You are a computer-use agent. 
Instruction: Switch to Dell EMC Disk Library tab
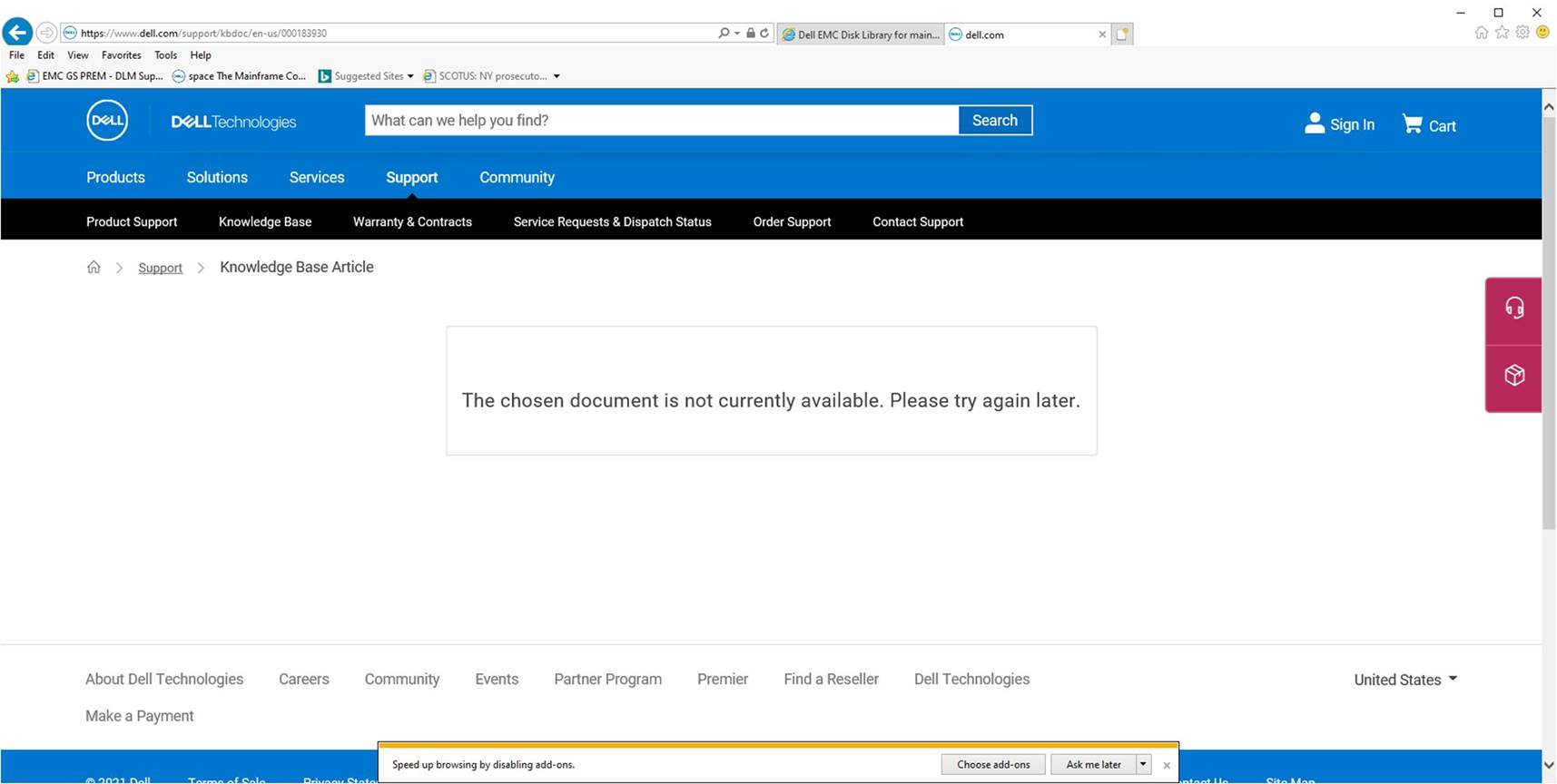[860, 34]
